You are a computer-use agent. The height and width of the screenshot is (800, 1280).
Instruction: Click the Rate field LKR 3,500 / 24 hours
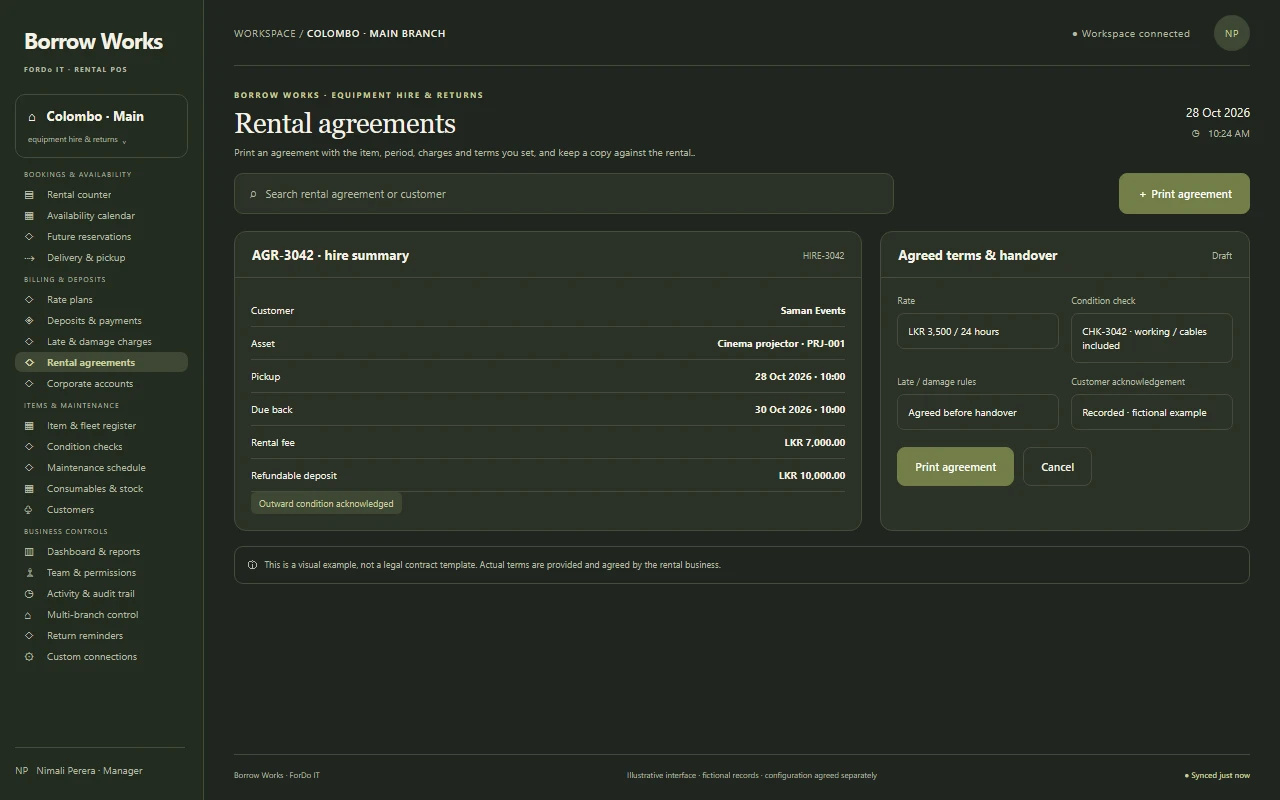point(978,332)
